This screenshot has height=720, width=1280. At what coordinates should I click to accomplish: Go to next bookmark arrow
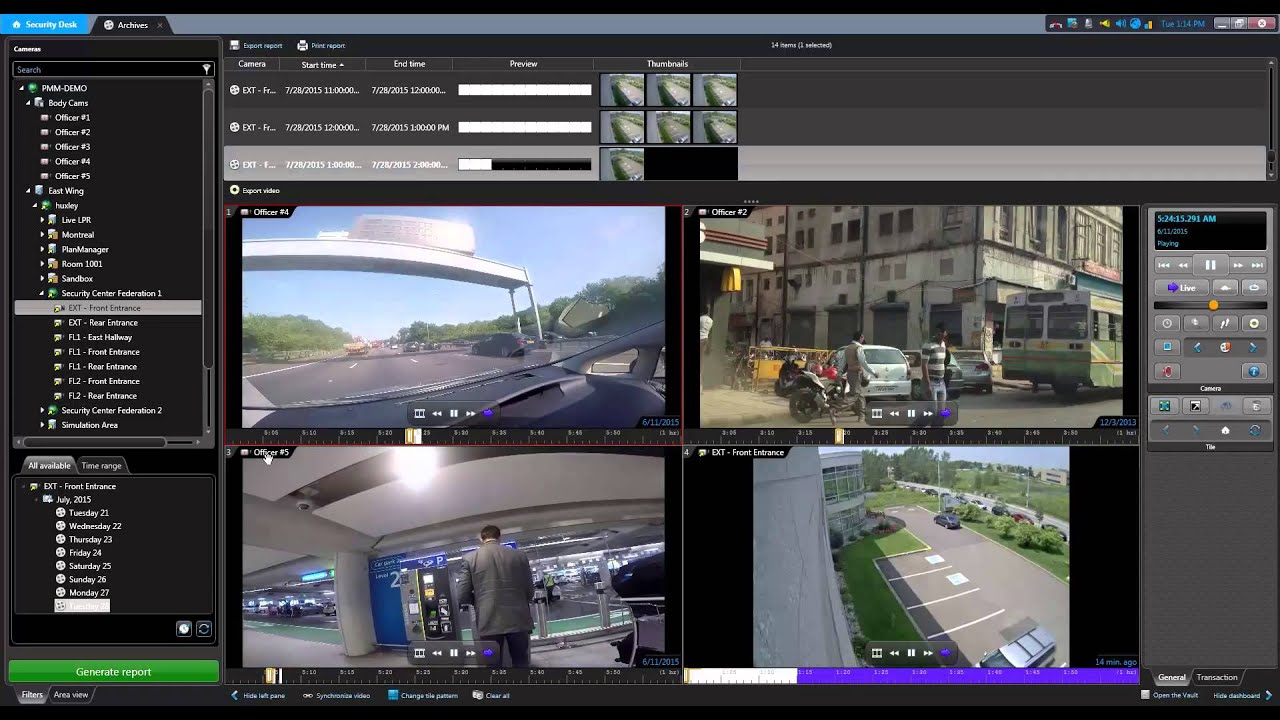(1253, 347)
